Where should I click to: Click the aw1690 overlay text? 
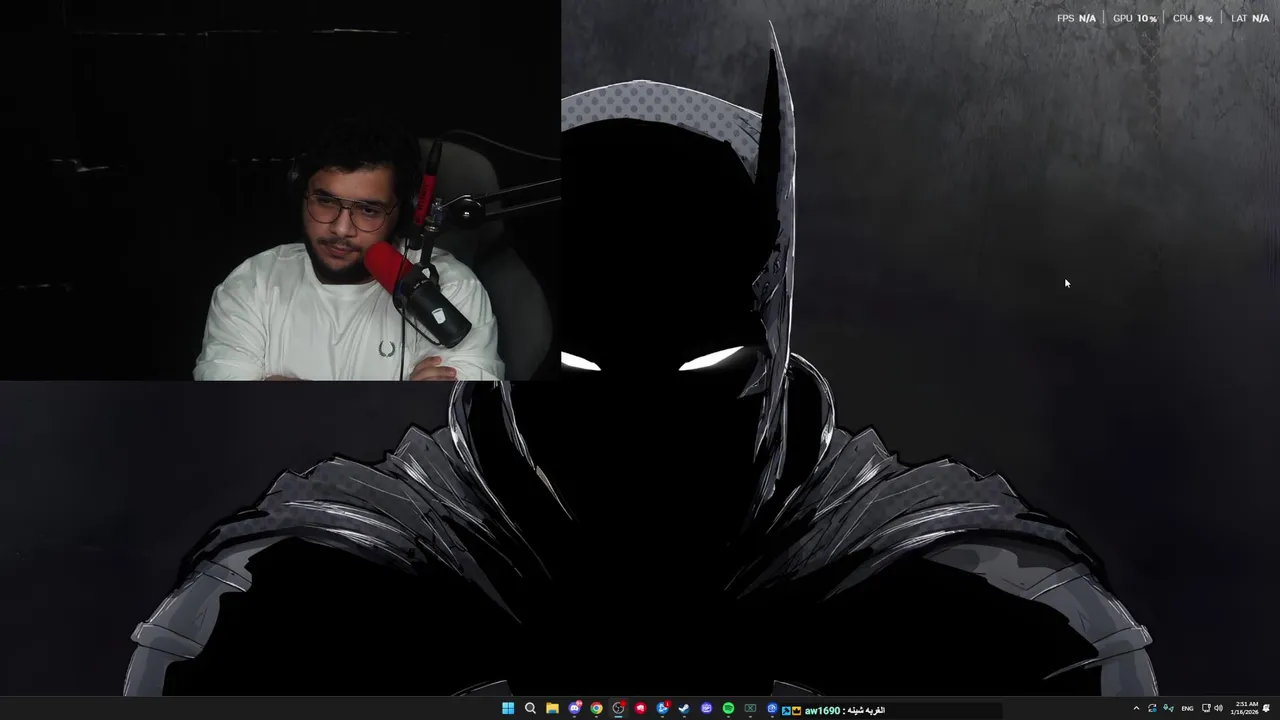click(822, 710)
